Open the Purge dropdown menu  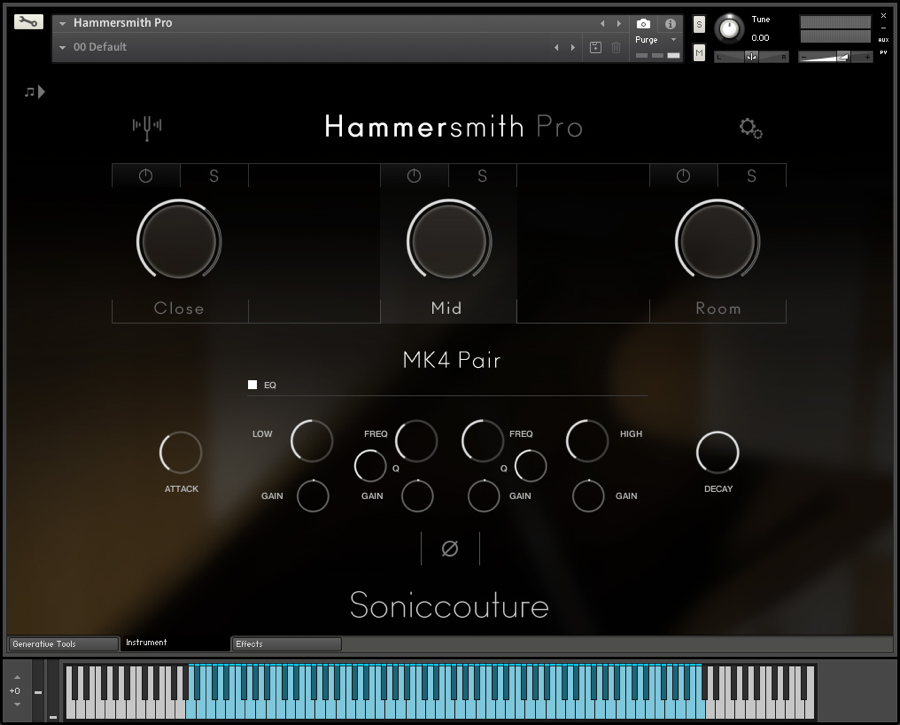tap(655, 40)
